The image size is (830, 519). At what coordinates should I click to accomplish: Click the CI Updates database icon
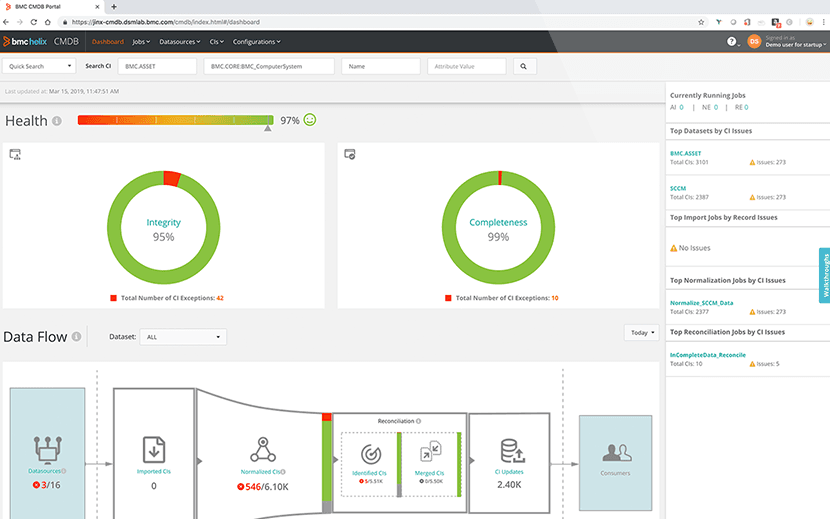pyautogui.click(x=512, y=451)
